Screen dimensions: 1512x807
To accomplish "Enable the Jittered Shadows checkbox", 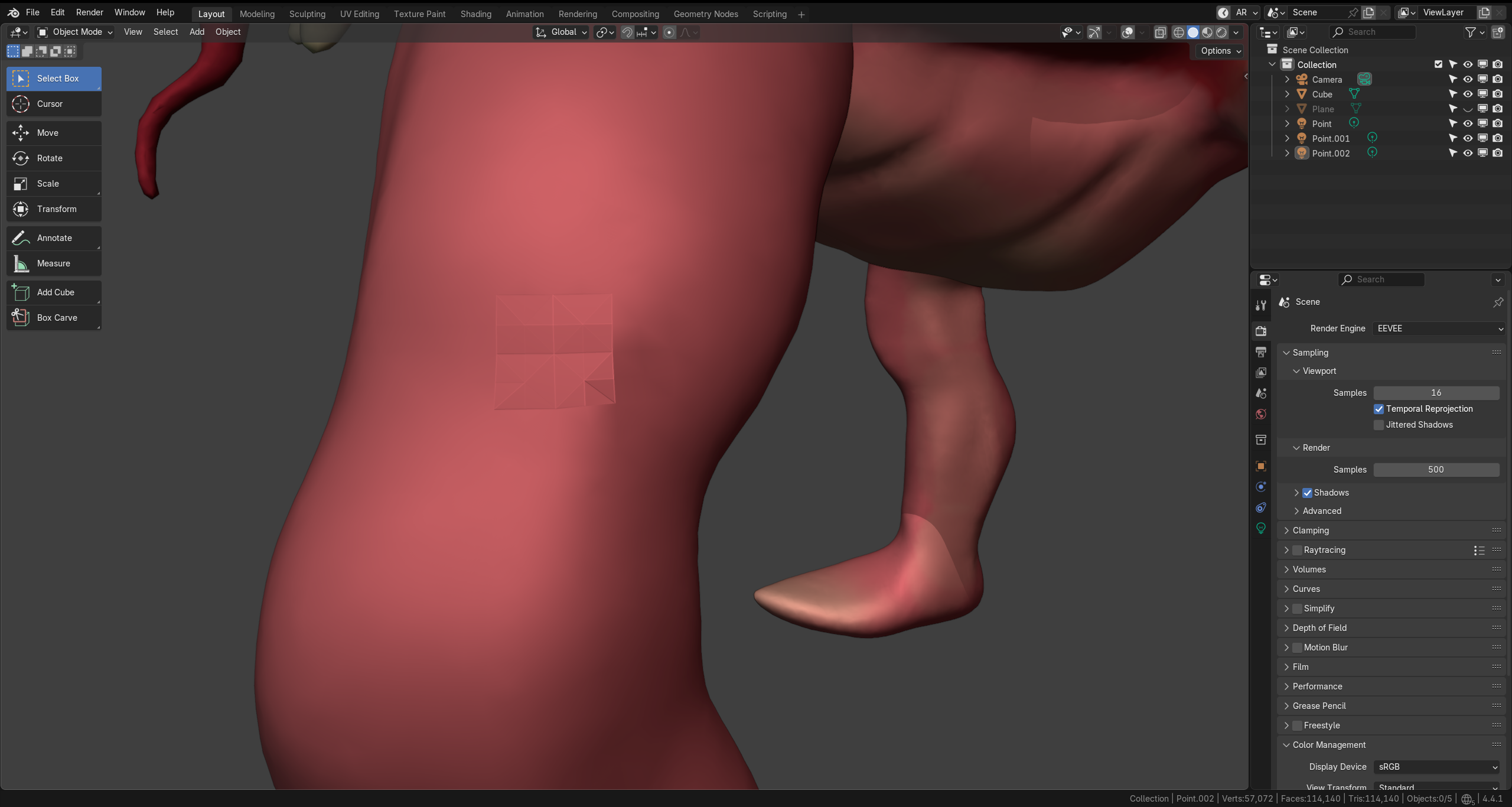I will pos(1379,425).
